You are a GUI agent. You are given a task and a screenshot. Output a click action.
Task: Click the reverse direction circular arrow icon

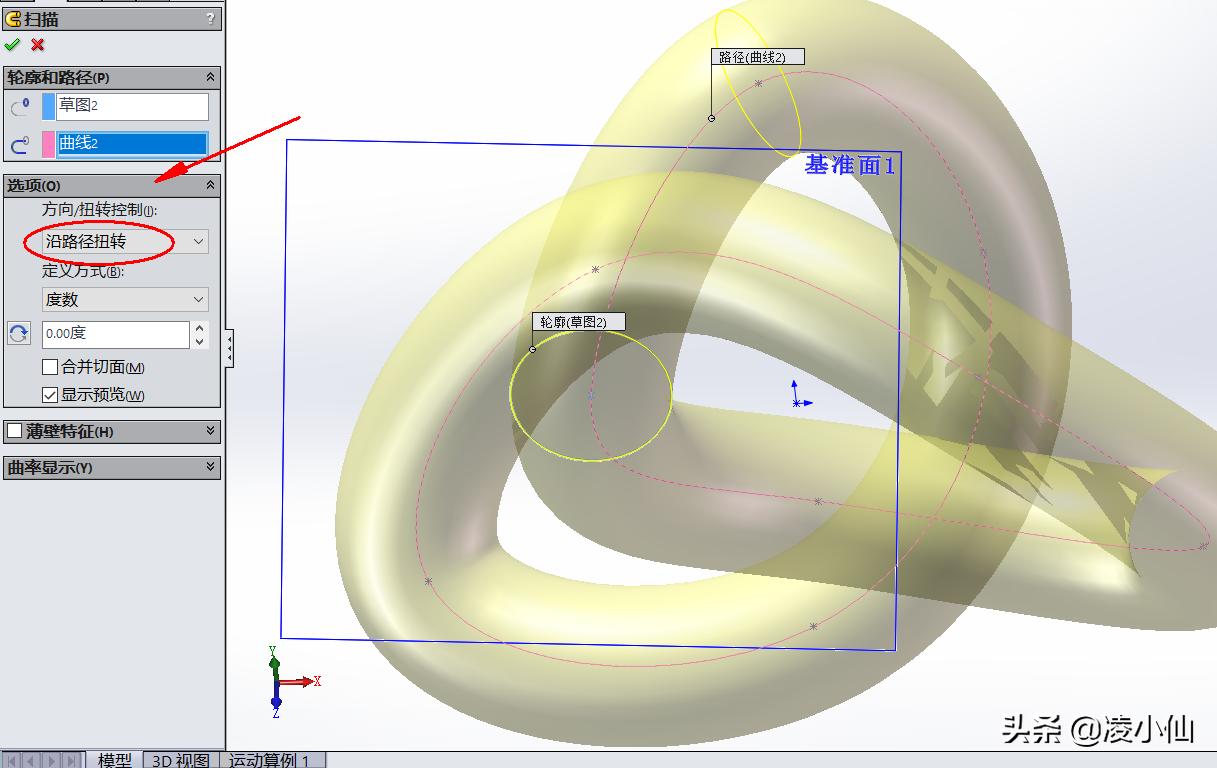coord(18,333)
